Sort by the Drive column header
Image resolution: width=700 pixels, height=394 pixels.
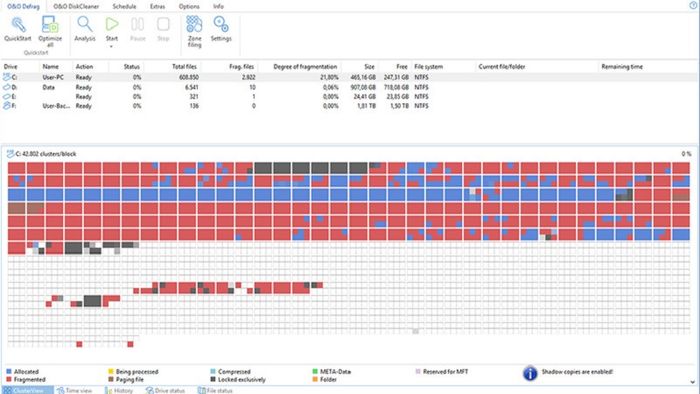10,66
